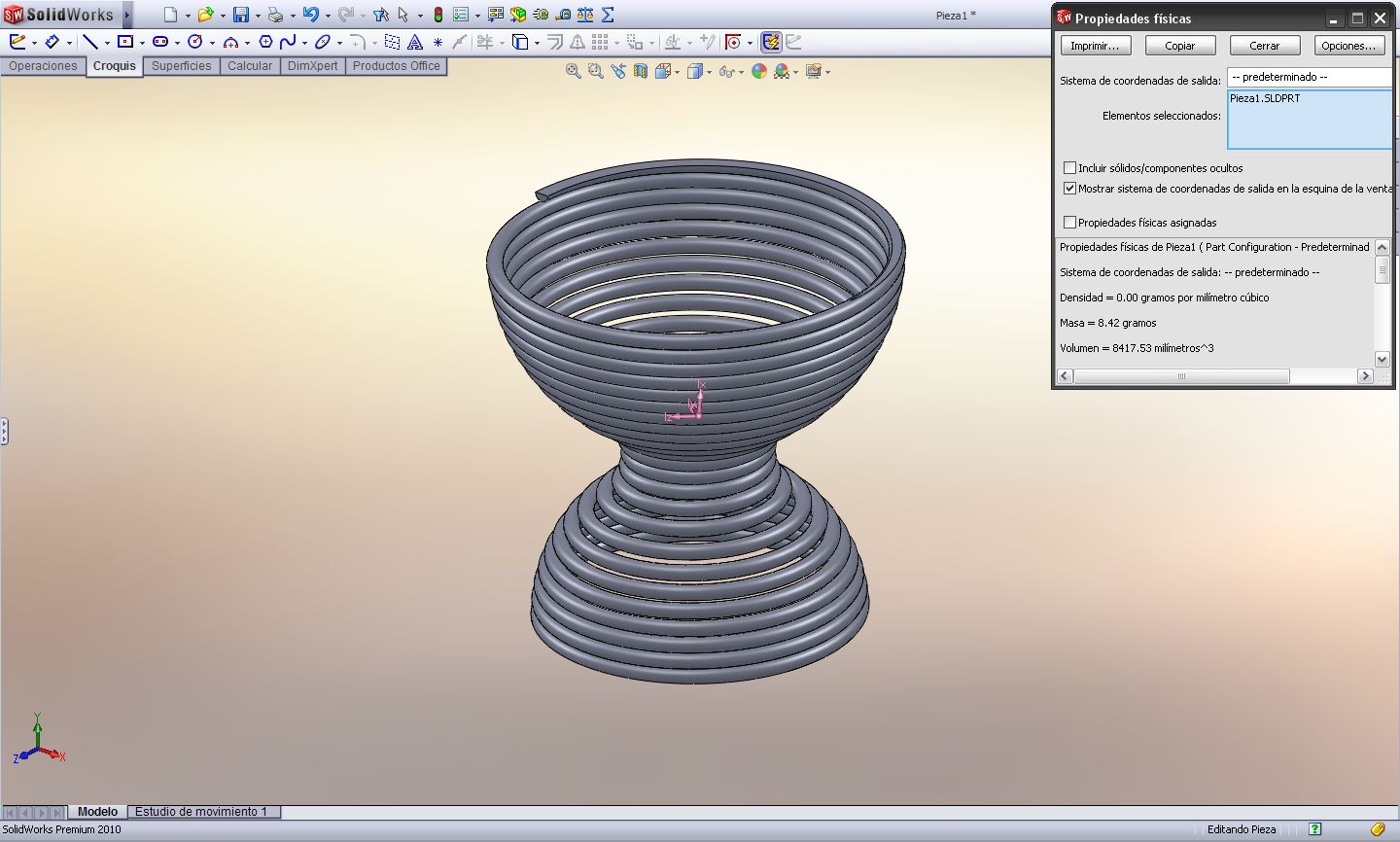
Task: Select the Spline sketch tool
Action: [288, 42]
